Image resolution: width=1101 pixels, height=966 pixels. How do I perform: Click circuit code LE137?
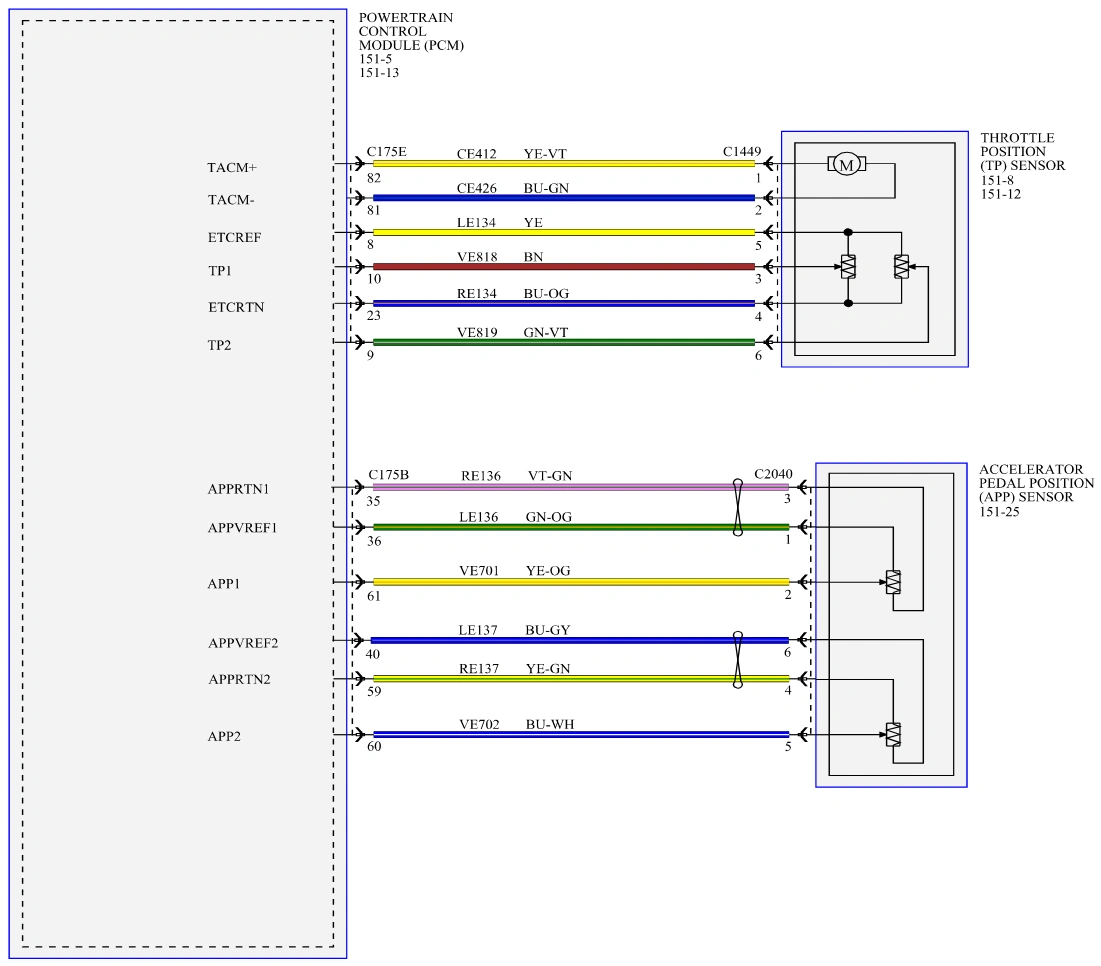click(x=477, y=630)
